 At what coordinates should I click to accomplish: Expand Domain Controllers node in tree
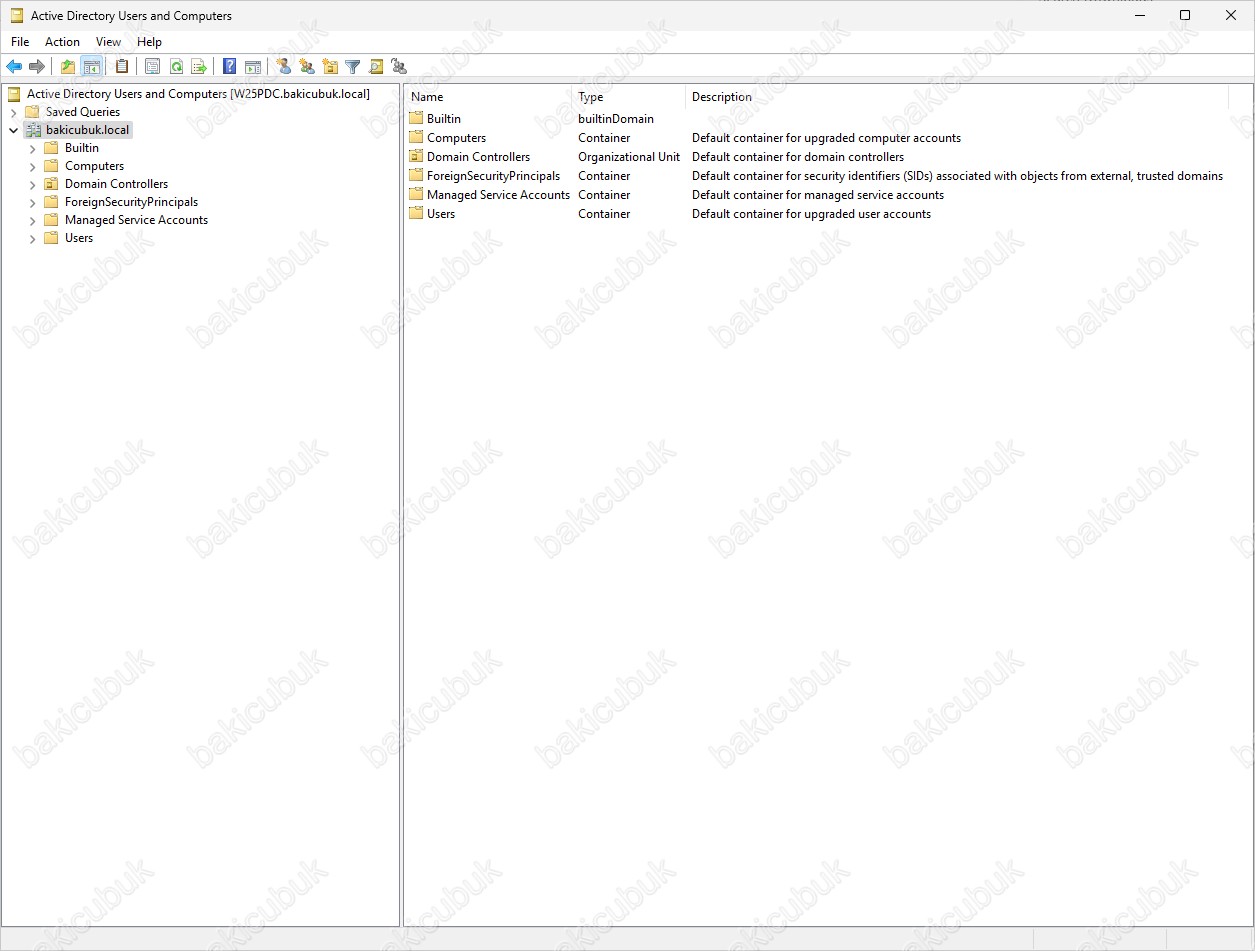coord(32,184)
